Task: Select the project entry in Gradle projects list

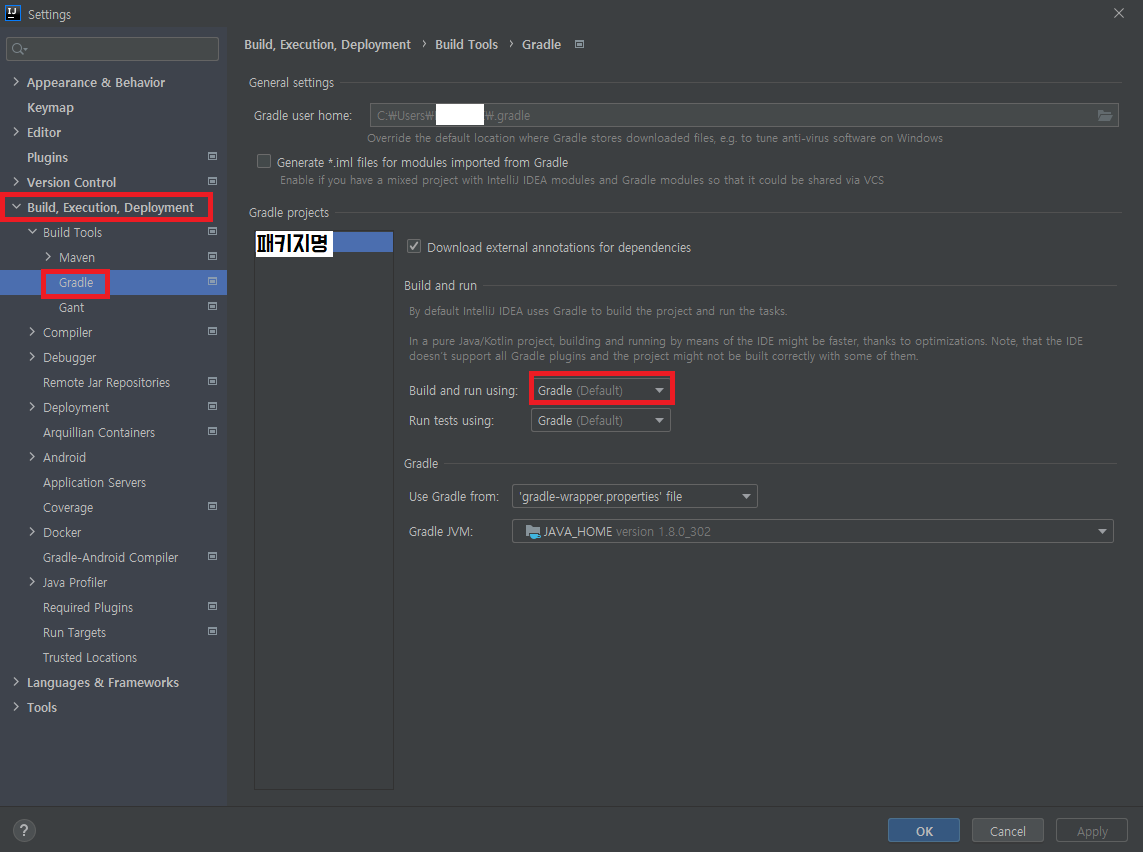Action: tap(324, 243)
